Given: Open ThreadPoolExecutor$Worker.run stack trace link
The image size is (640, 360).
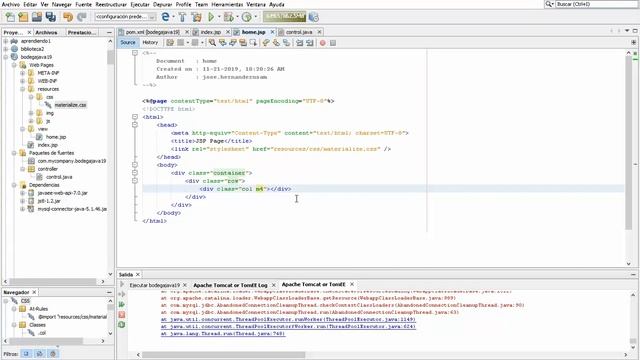Looking at the screenshot, I should [x=288, y=326].
